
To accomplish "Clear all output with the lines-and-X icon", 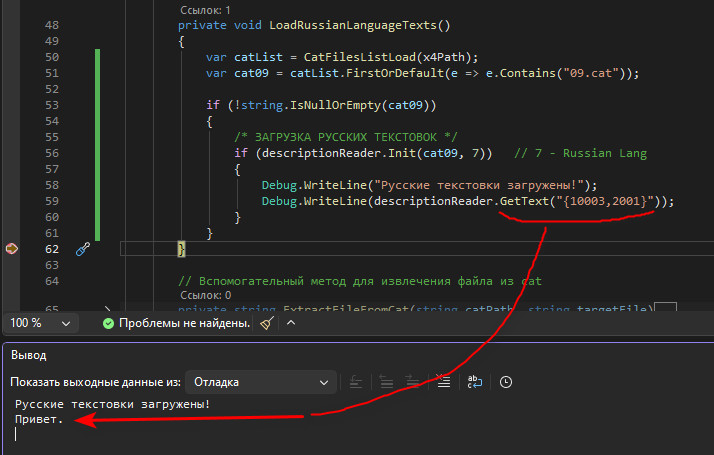I will (x=443, y=382).
